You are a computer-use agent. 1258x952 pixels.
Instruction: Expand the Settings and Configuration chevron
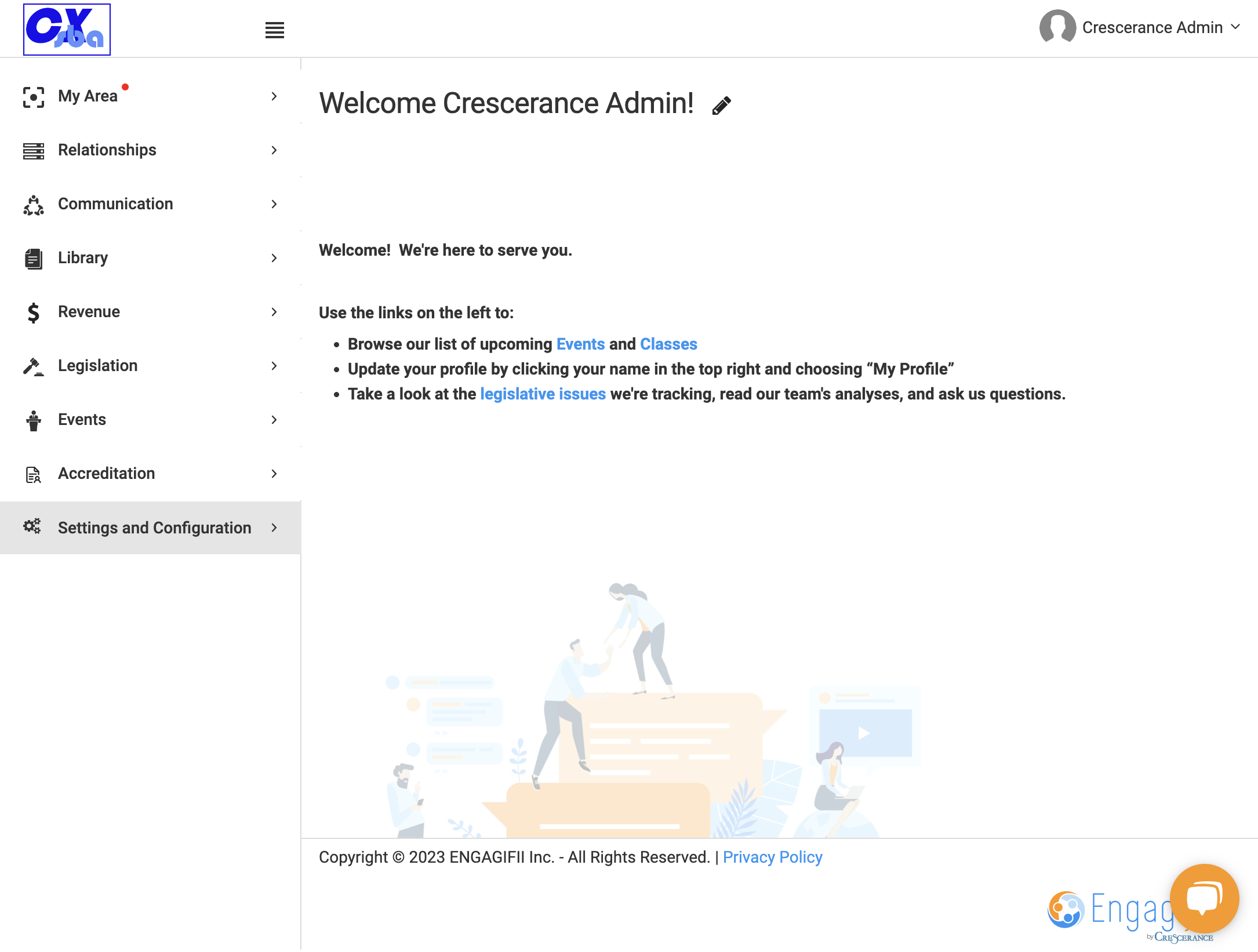click(x=274, y=528)
